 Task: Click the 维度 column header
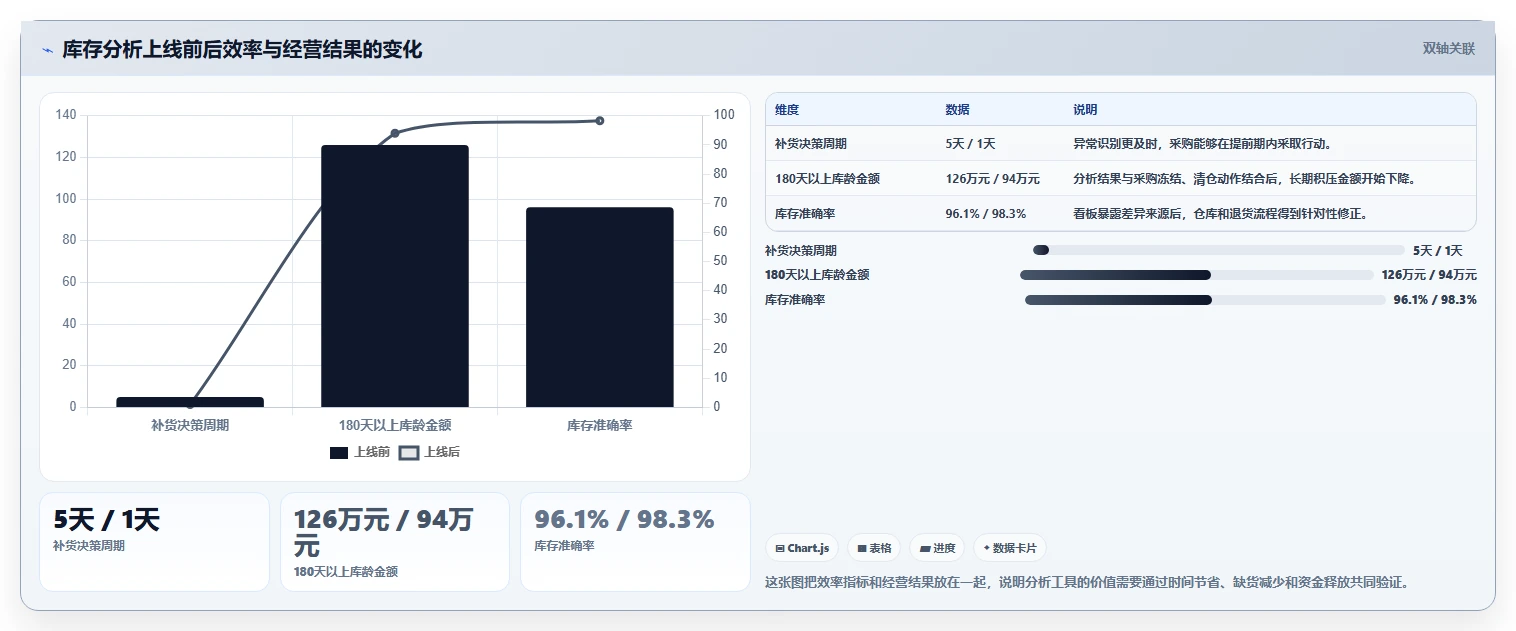tap(787, 110)
